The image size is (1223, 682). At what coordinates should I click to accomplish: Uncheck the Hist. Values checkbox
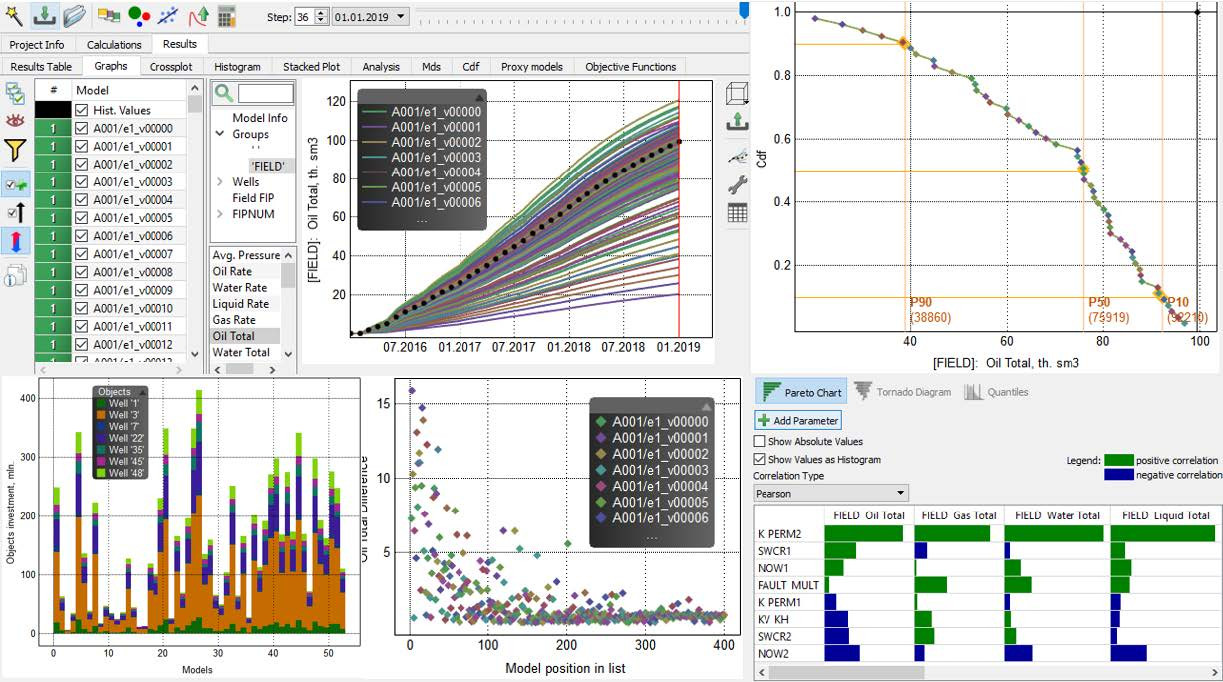pyautogui.click(x=82, y=110)
